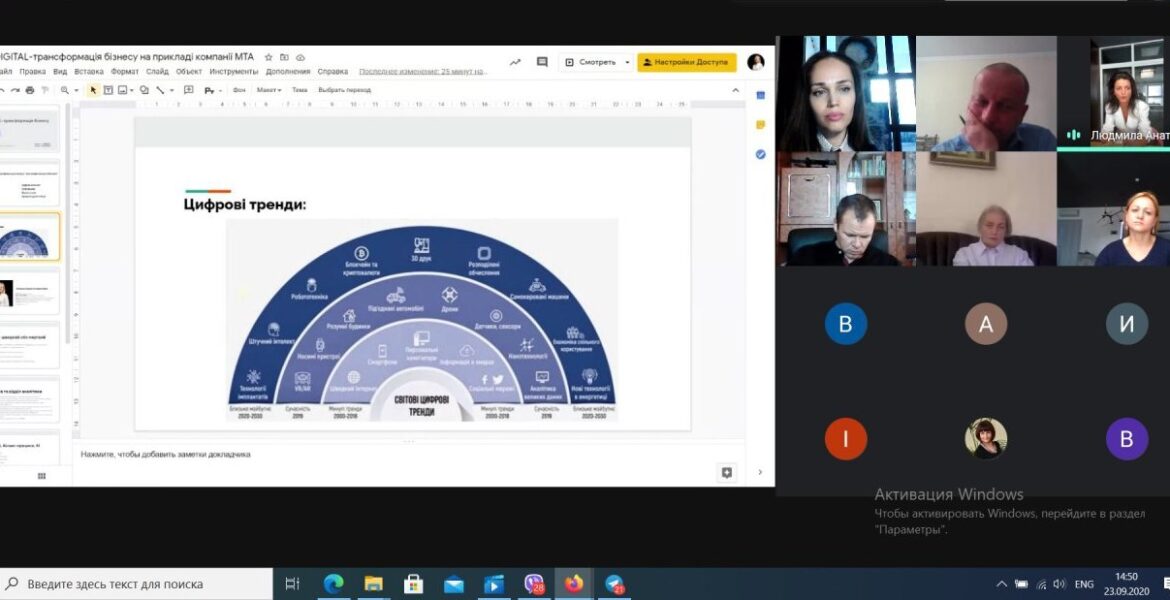Show hidden icons in the system tray
Screen dimensions: 1170x600
click(1001, 584)
